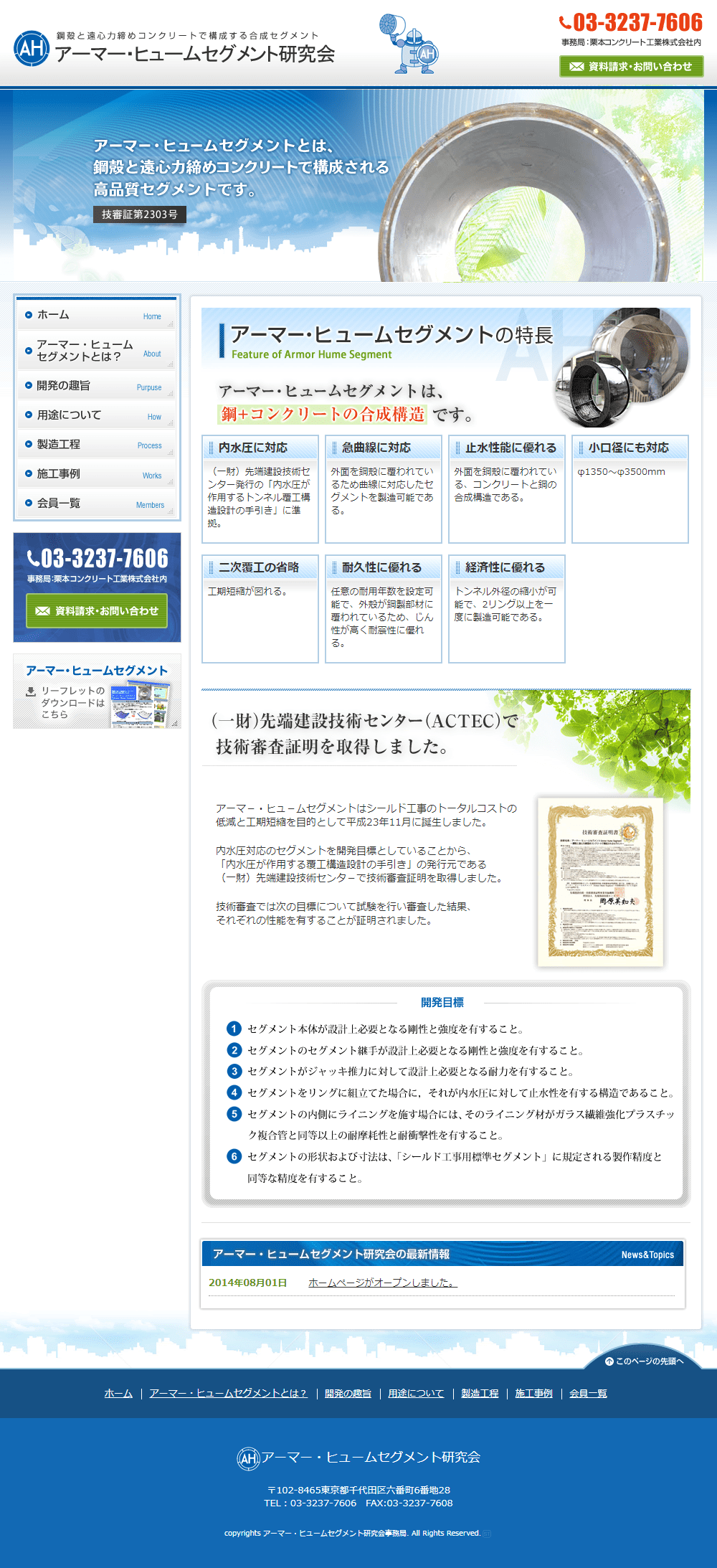Viewport: 717px width, 1568px height.
Task: Click the footer TEL and FAX line
Action: [x=358, y=1503]
